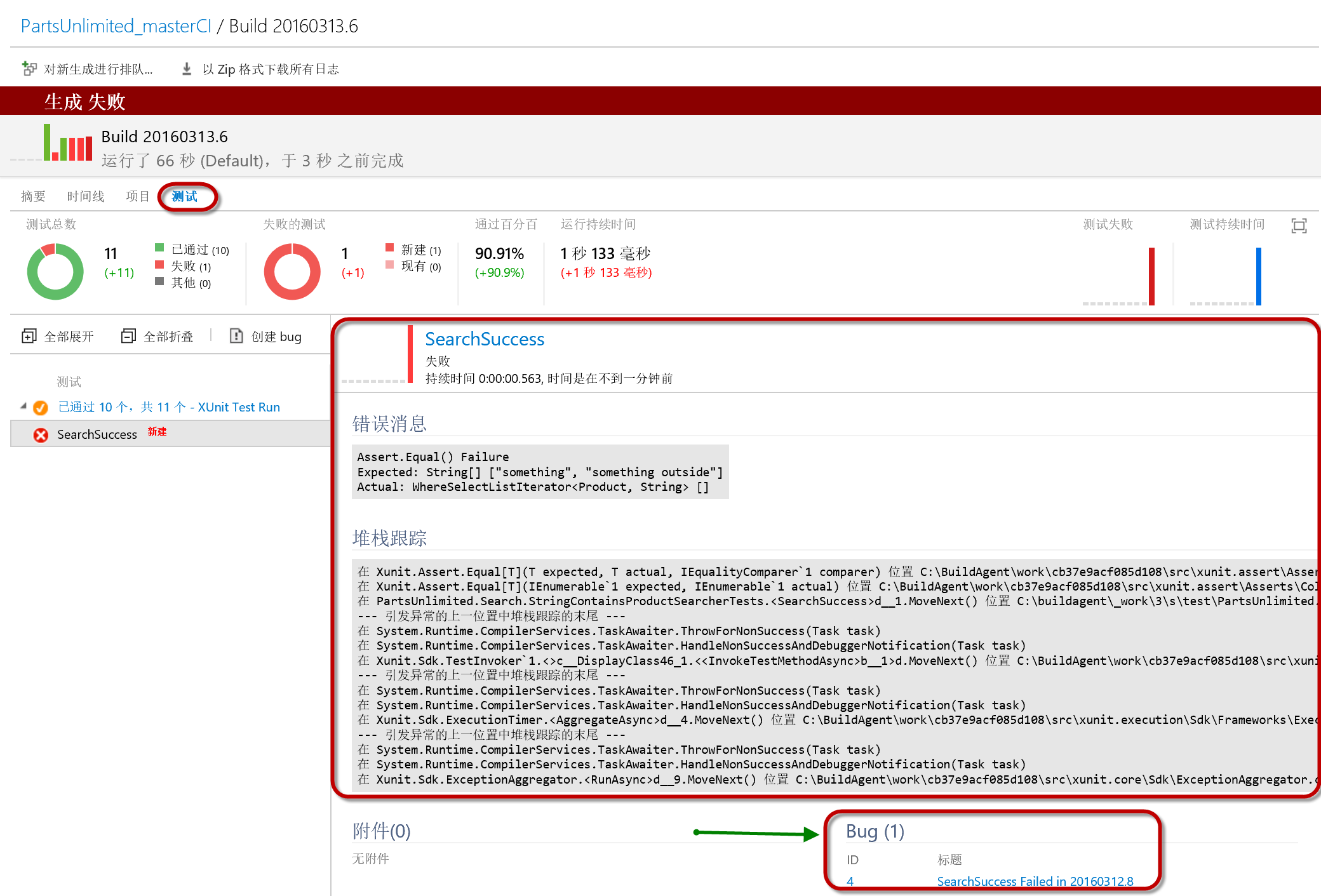Click red 新建 legend swatch
Viewport: 1321px width, 896px height.
point(389,248)
